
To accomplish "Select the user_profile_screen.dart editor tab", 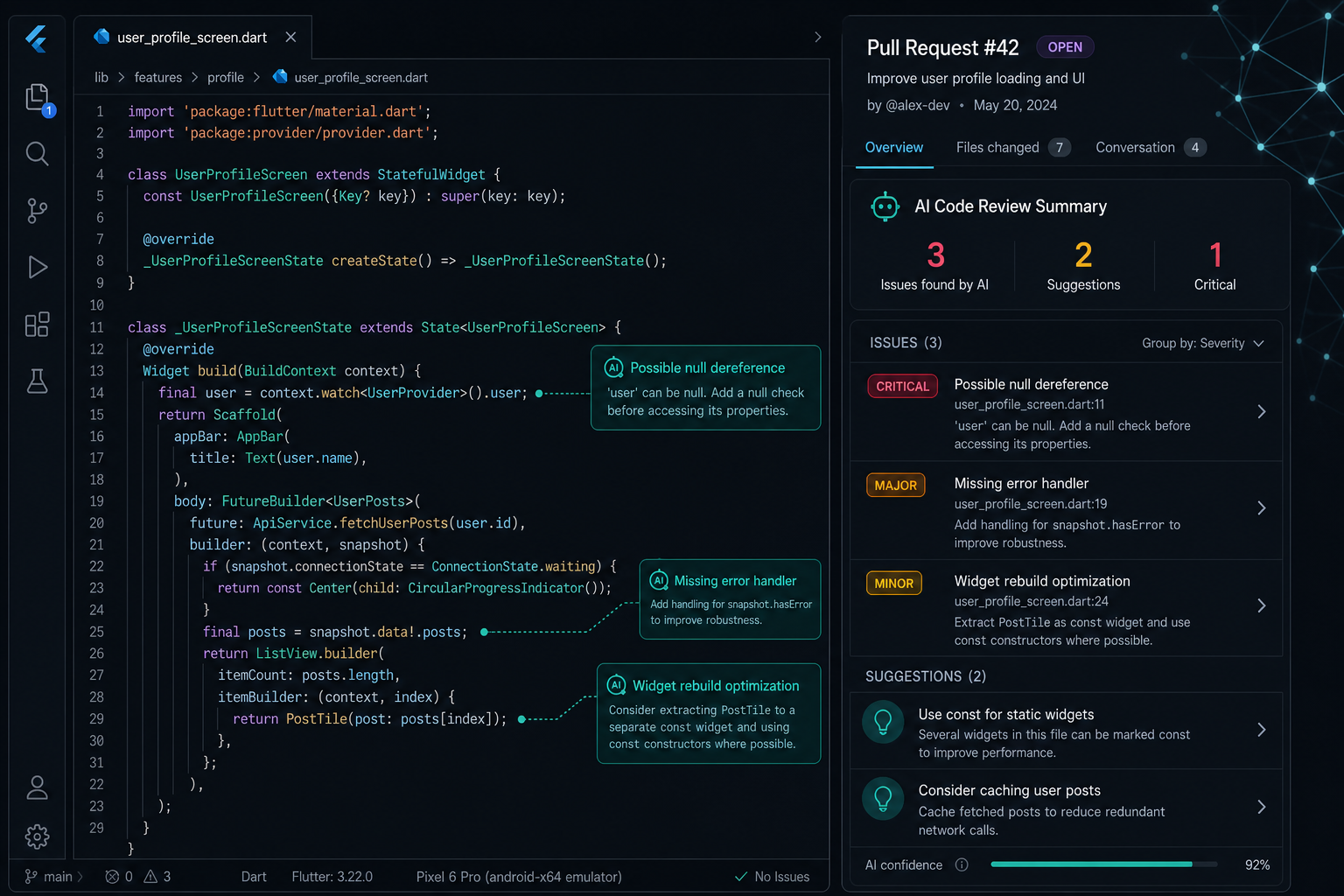I will (192, 38).
